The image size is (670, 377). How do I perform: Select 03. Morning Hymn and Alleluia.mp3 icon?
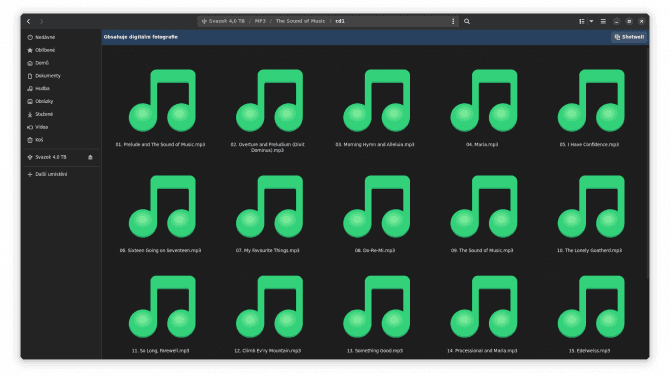[x=376, y=101]
